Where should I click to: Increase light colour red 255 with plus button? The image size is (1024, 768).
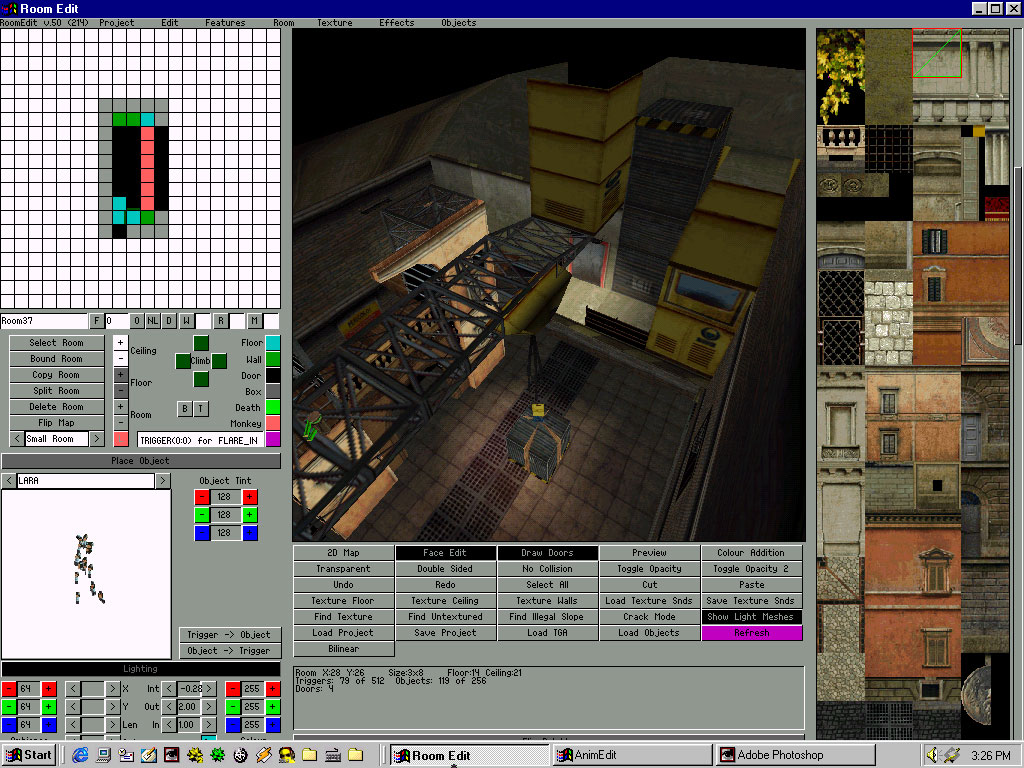click(x=273, y=689)
